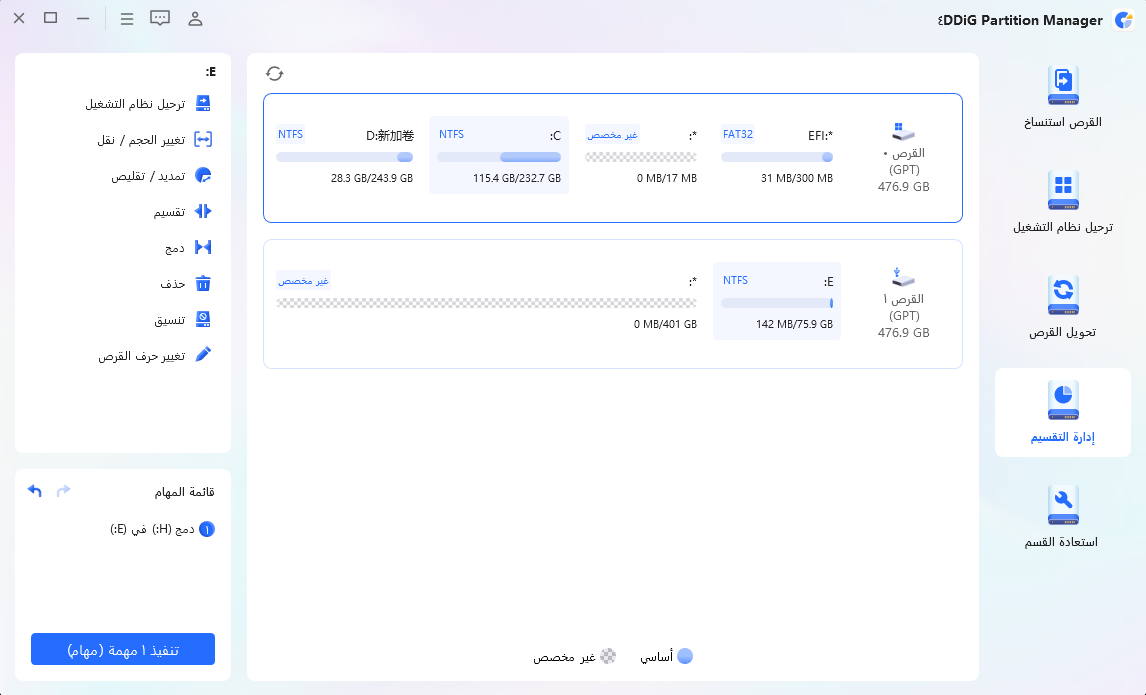Open the Disk Convert (تحويل القرص) panel
The image size is (1146, 695).
coord(1063,306)
